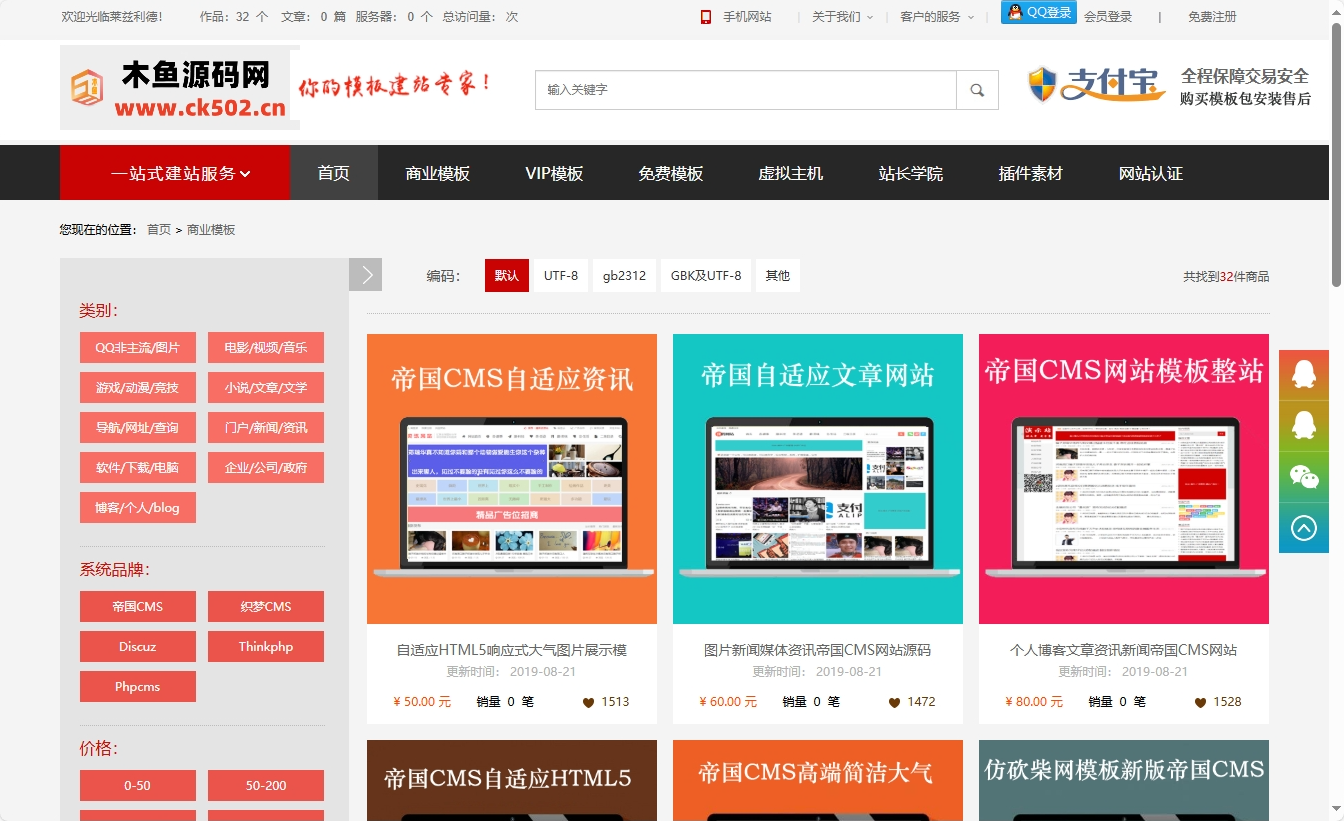Viewport: 1344px width, 821px height.
Task: Filter by category 博客/个人/blog
Action: (138, 508)
